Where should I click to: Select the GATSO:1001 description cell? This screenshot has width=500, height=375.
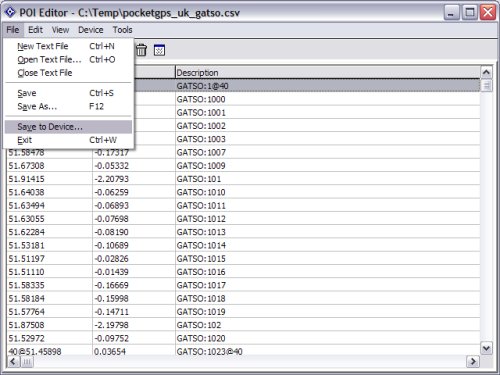click(328, 112)
